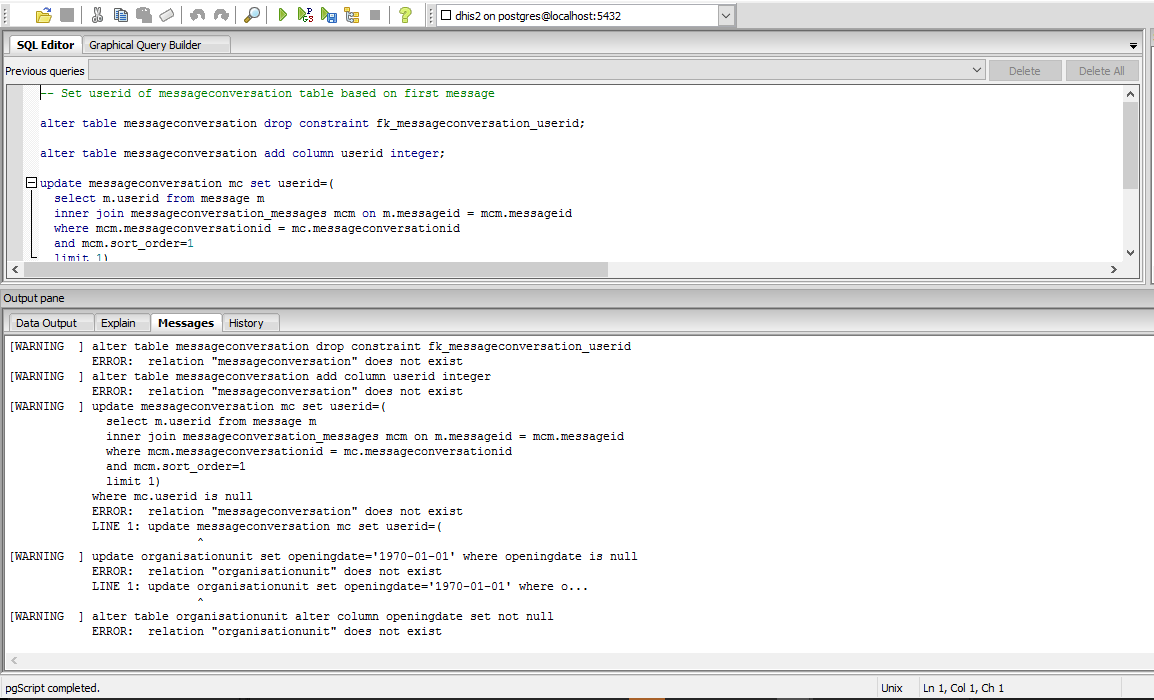The width and height of the screenshot is (1154, 700).
Task: Click the Execute pgScript icon
Action: coord(306,15)
